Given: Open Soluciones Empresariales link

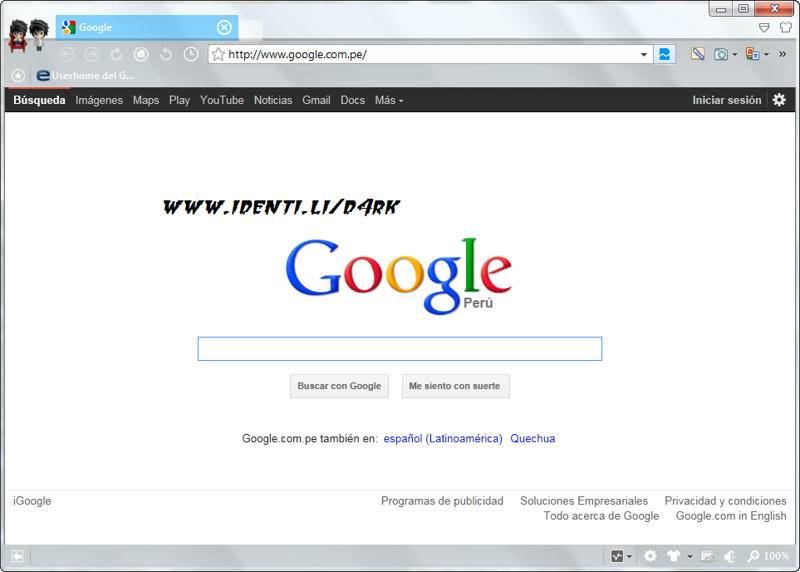Looking at the screenshot, I should click(x=584, y=501).
